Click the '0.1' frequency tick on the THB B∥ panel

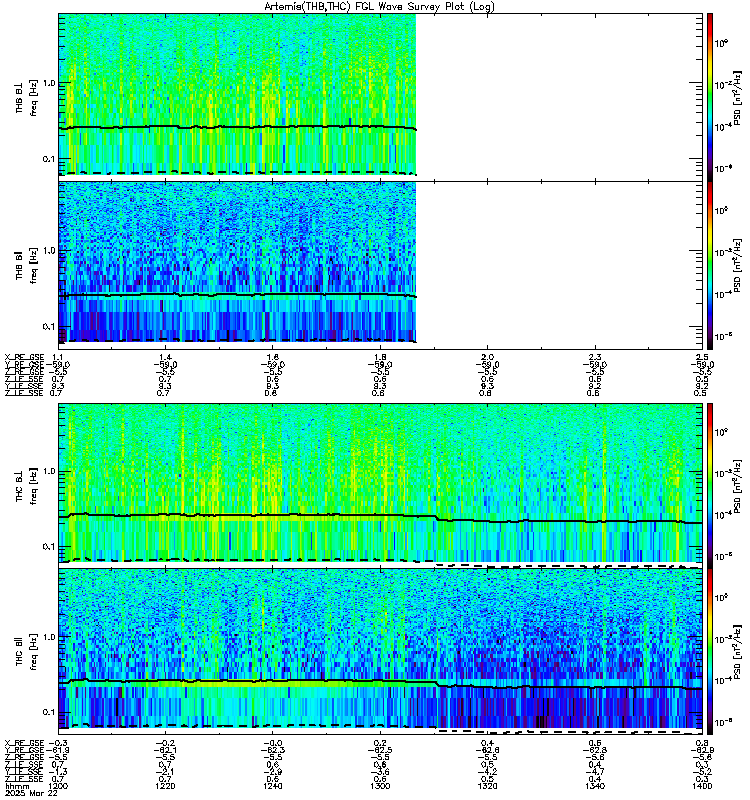(48, 326)
